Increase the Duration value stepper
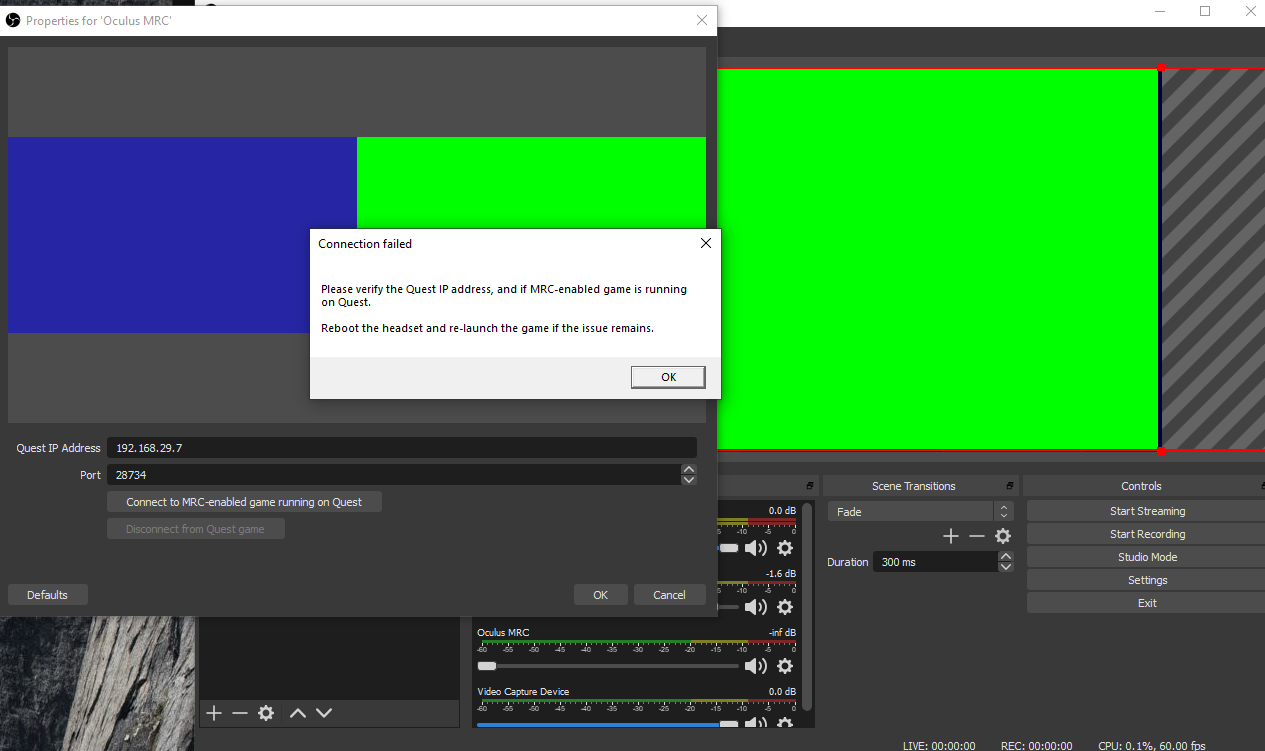The width and height of the screenshot is (1265, 751). pyautogui.click(x=1006, y=557)
